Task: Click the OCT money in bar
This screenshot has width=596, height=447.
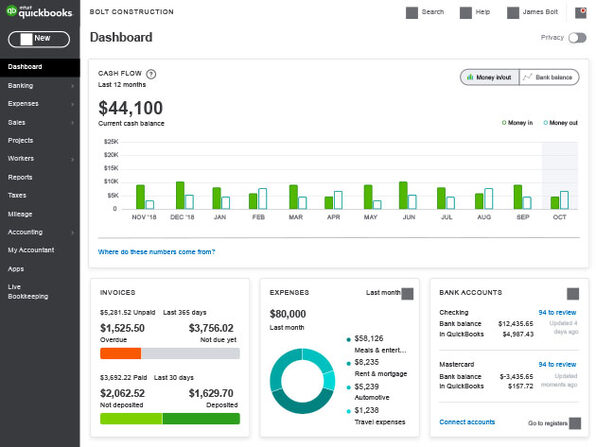Action: [x=555, y=203]
